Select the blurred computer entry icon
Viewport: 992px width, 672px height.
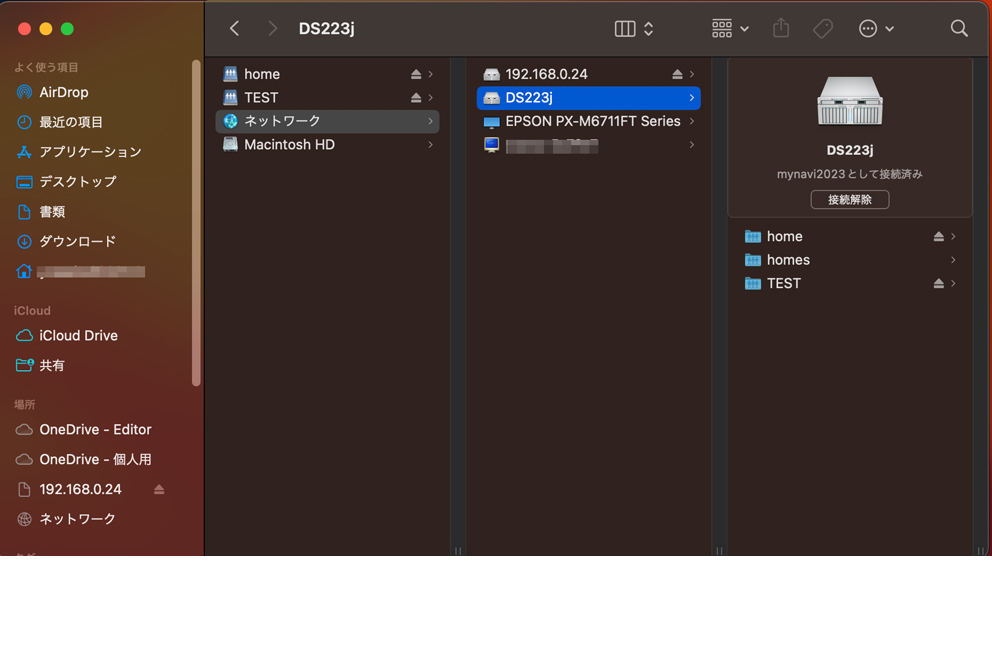(x=492, y=145)
